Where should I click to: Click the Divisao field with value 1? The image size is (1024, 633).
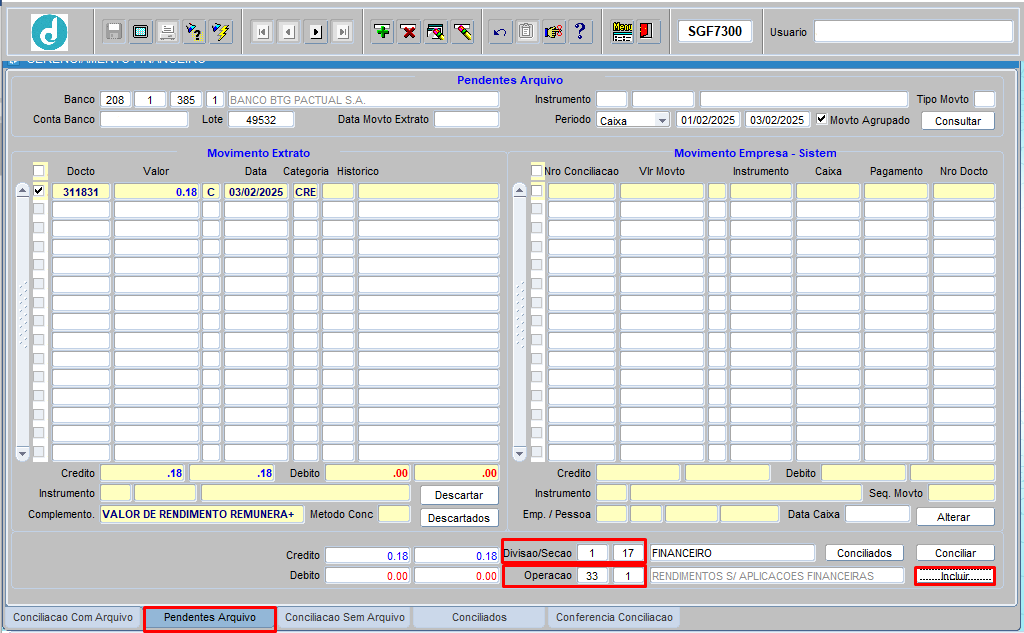pos(592,553)
